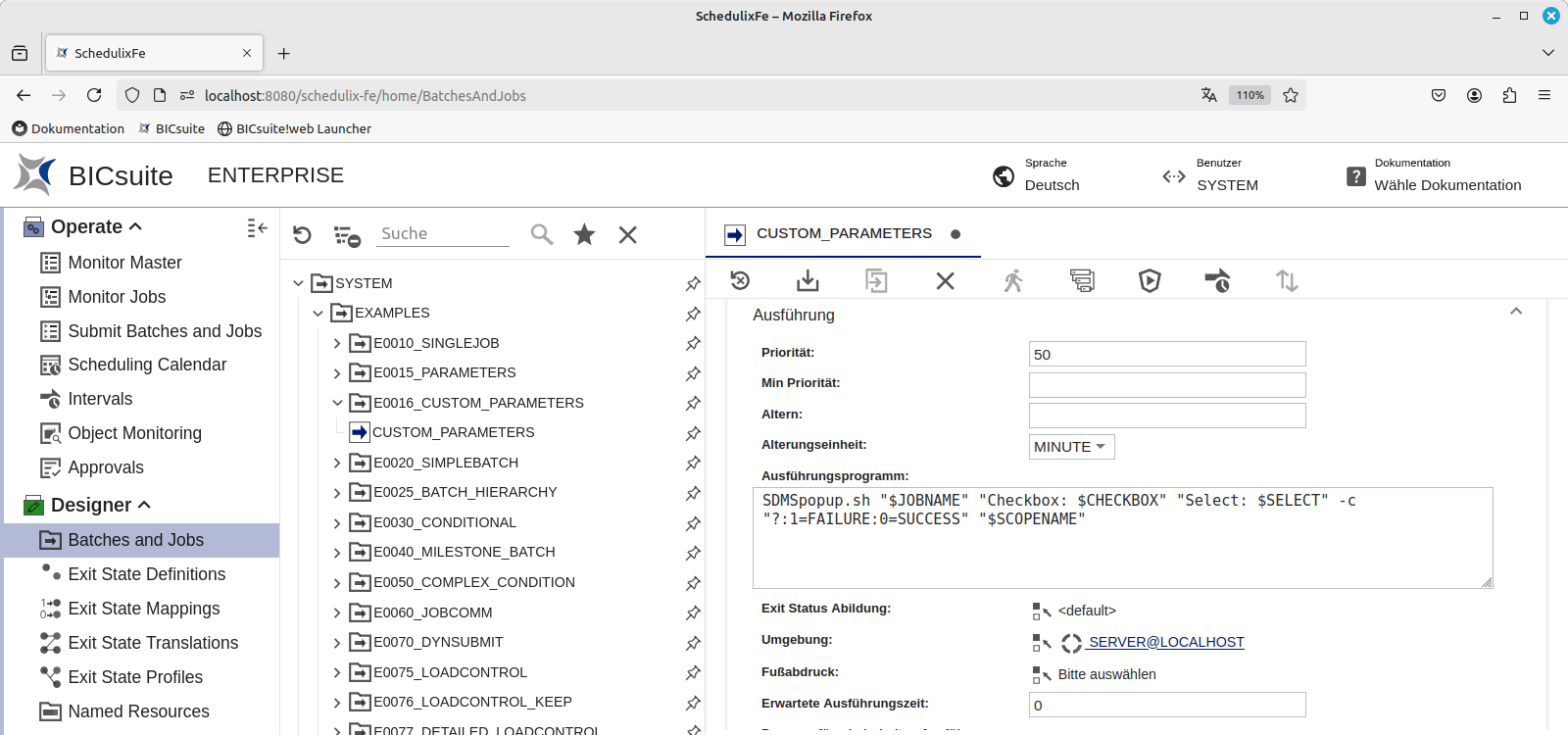Clear the tree search with X icon

pyautogui.click(x=628, y=234)
